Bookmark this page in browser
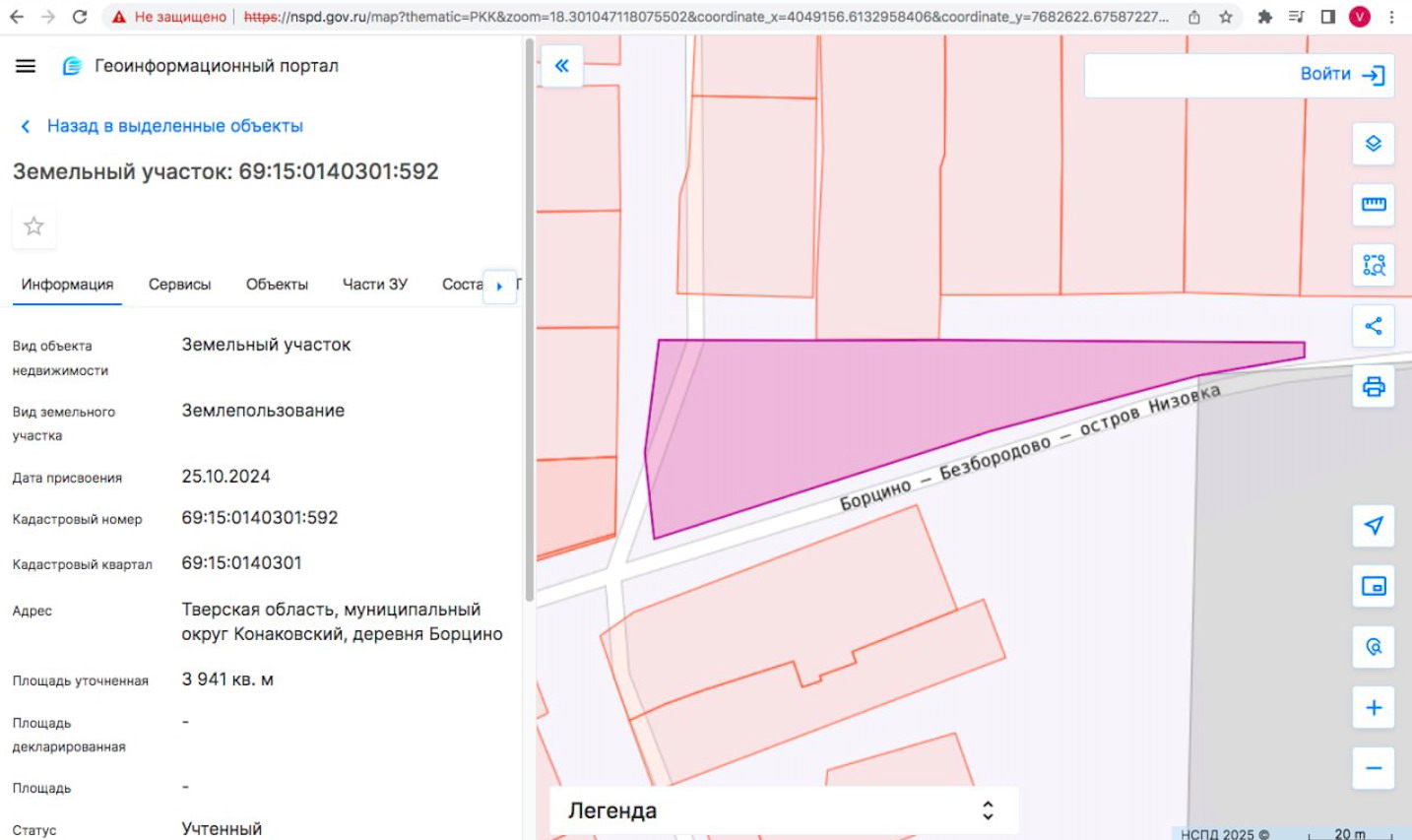Viewport: 1412px width, 840px height. point(1226,17)
